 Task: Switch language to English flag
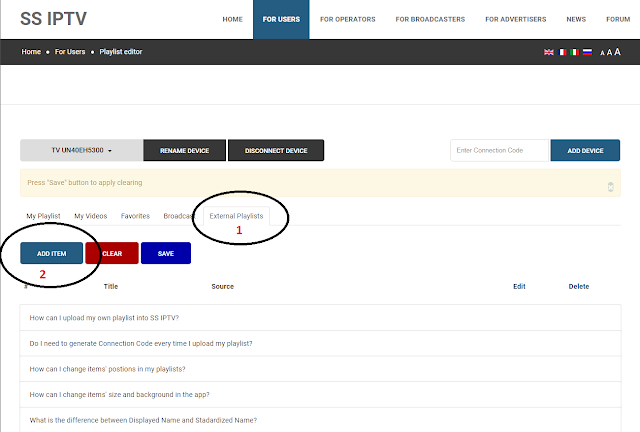point(549,52)
